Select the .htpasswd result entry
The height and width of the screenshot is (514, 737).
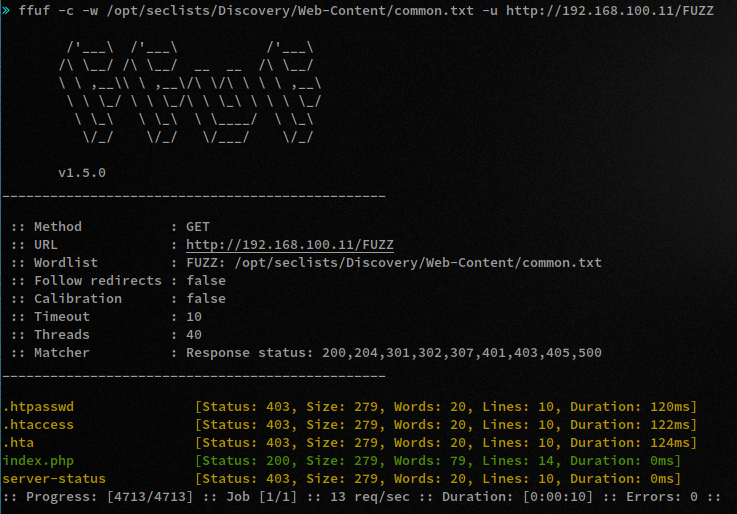(38, 407)
